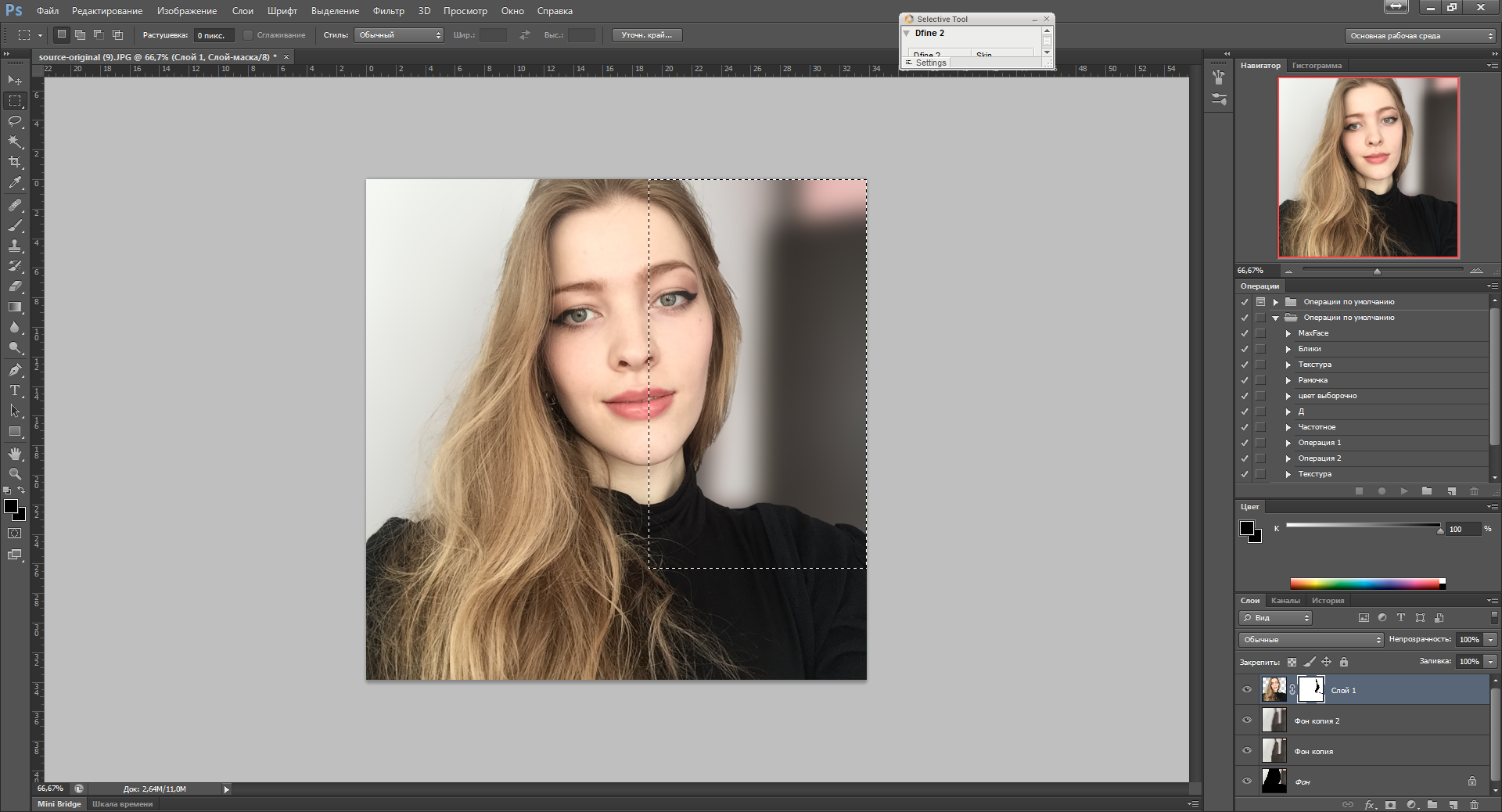Open Settings in the Selective Tool panel
This screenshot has height=812, width=1502.
pyautogui.click(x=931, y=63)
